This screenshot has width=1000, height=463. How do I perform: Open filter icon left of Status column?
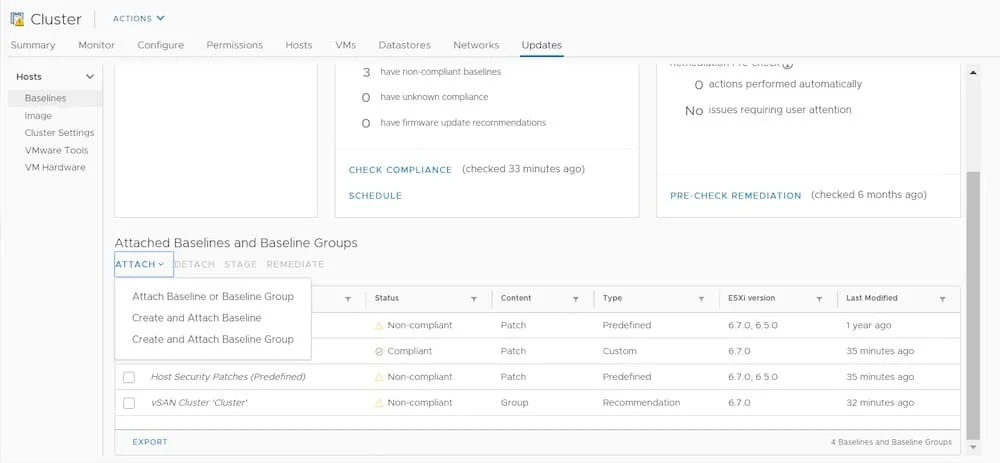[x=348, y=299]
